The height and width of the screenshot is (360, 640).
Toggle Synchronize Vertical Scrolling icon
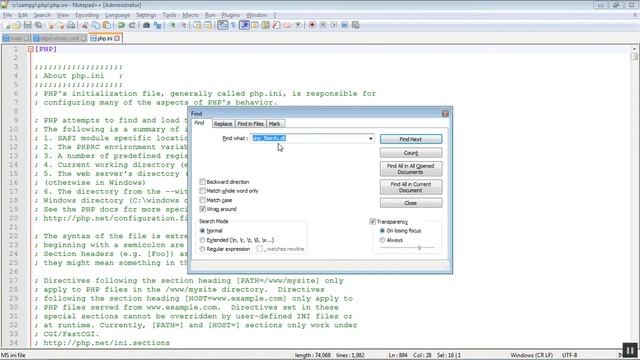(x=198, y=25)
